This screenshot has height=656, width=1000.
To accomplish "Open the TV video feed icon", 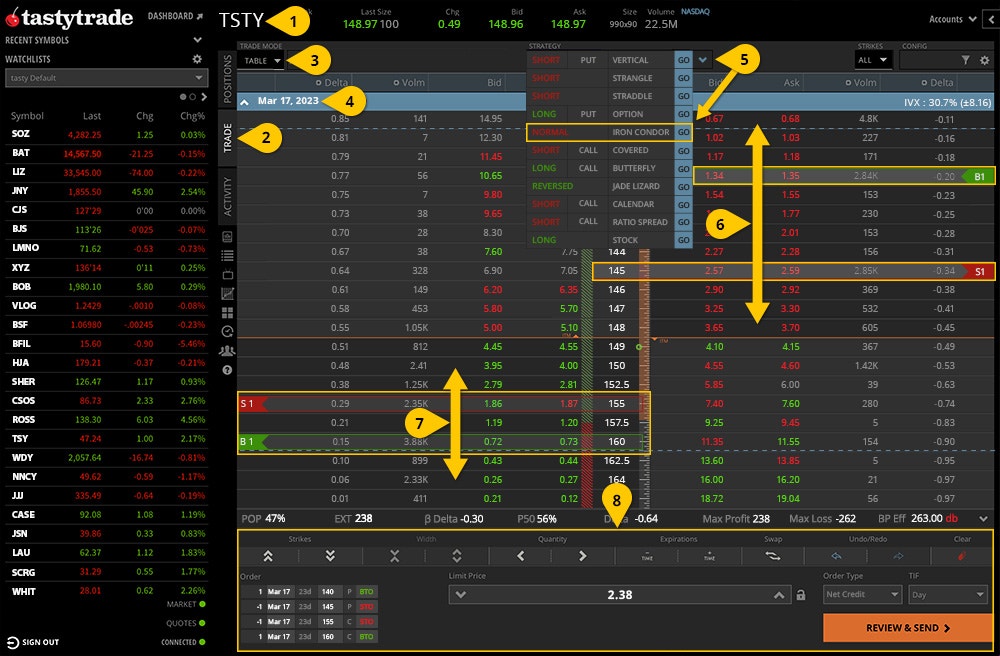I will click(227, 275).
